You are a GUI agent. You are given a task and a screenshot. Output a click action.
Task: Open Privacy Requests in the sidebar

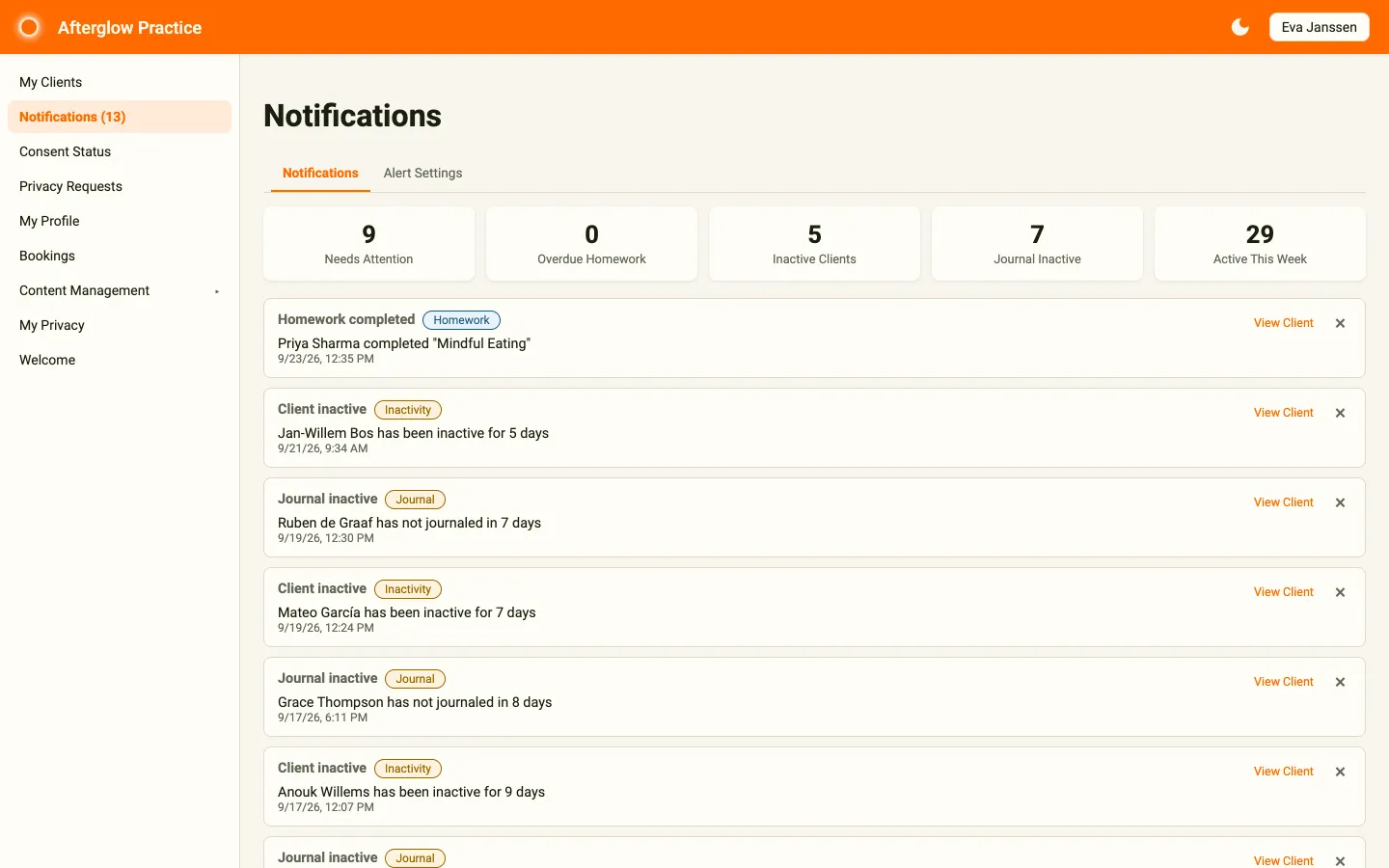tap(120, 186)
